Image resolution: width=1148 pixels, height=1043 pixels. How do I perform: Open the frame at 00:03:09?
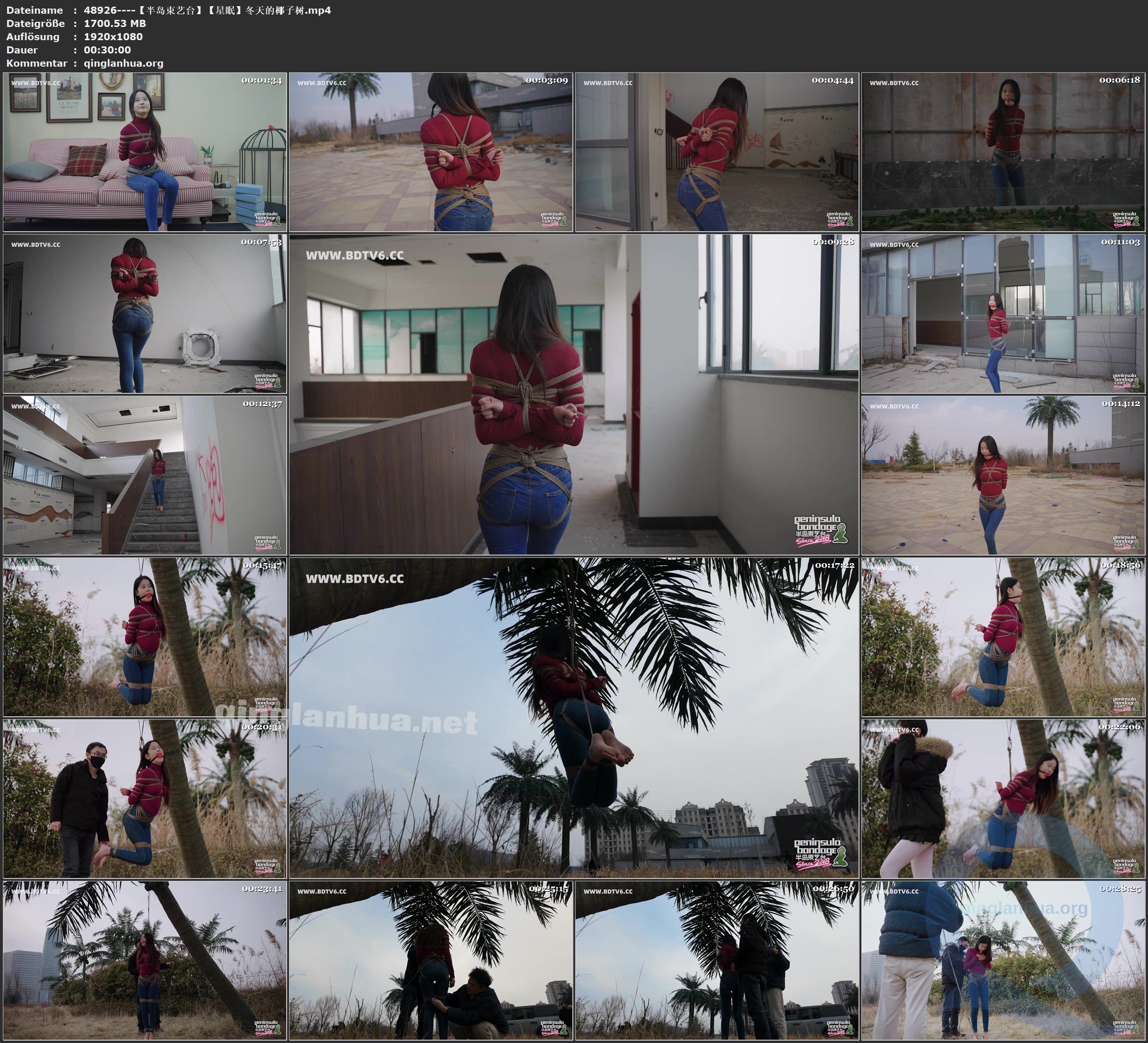tap(431, 152)
